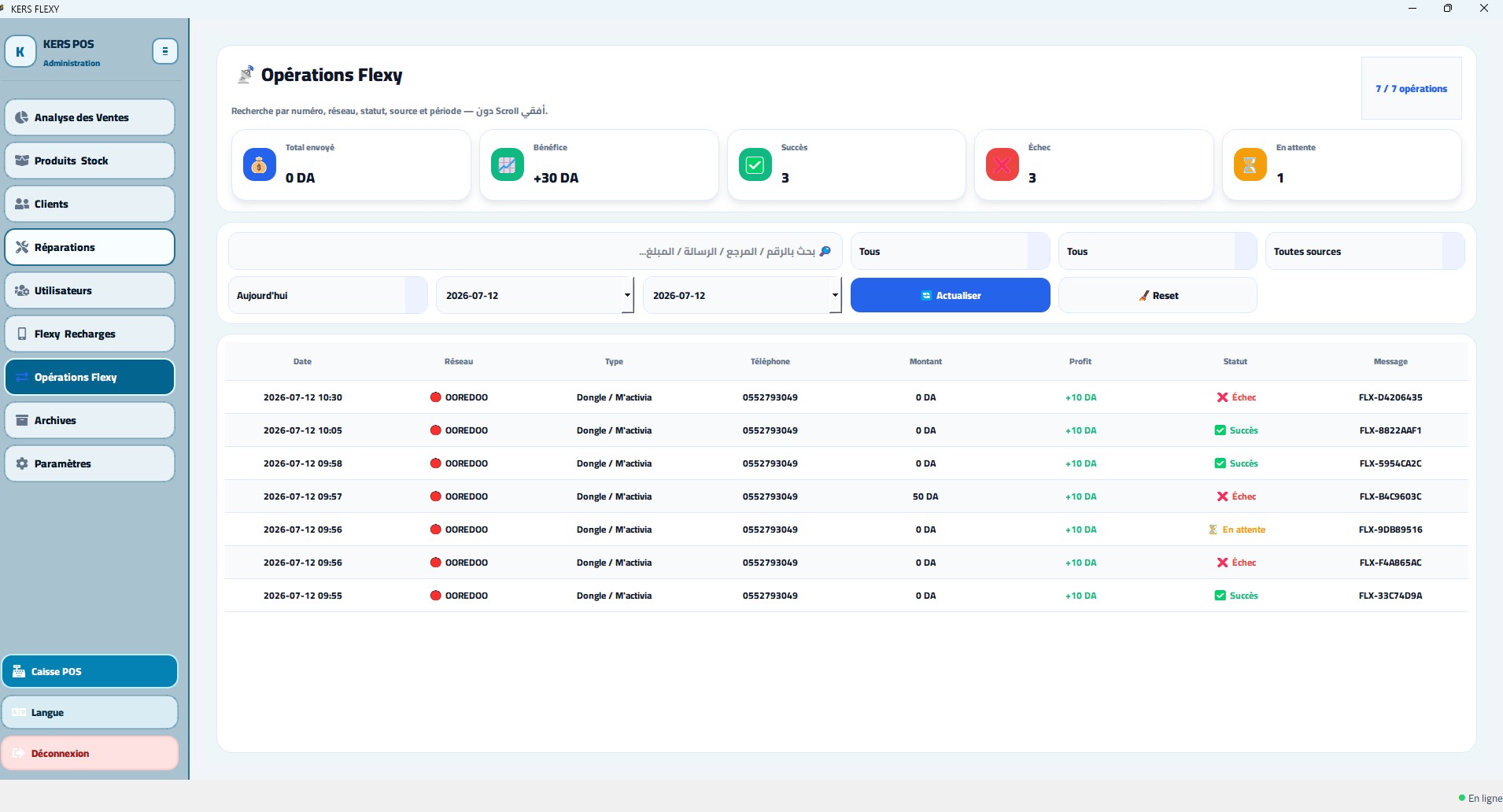Click the K logo avatar icon

pos(20,52)
